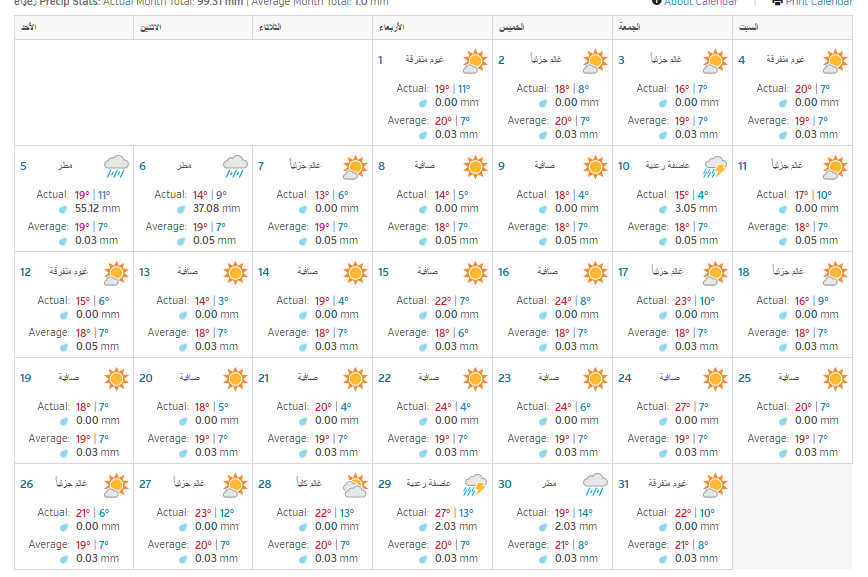Select the 37.08 mm precipitation value
Viewport: 868px width, 577px height.
pos(216,209)
